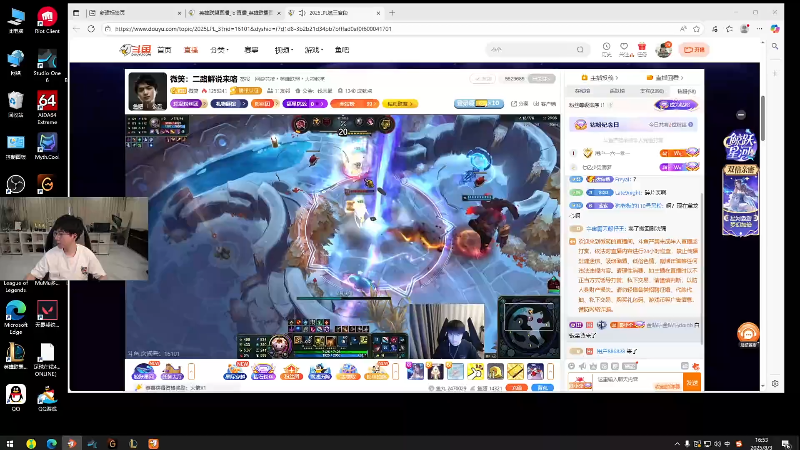The image size is (800, 450).
Task: Add page to favorites star icon
Action: pos(696,29)
